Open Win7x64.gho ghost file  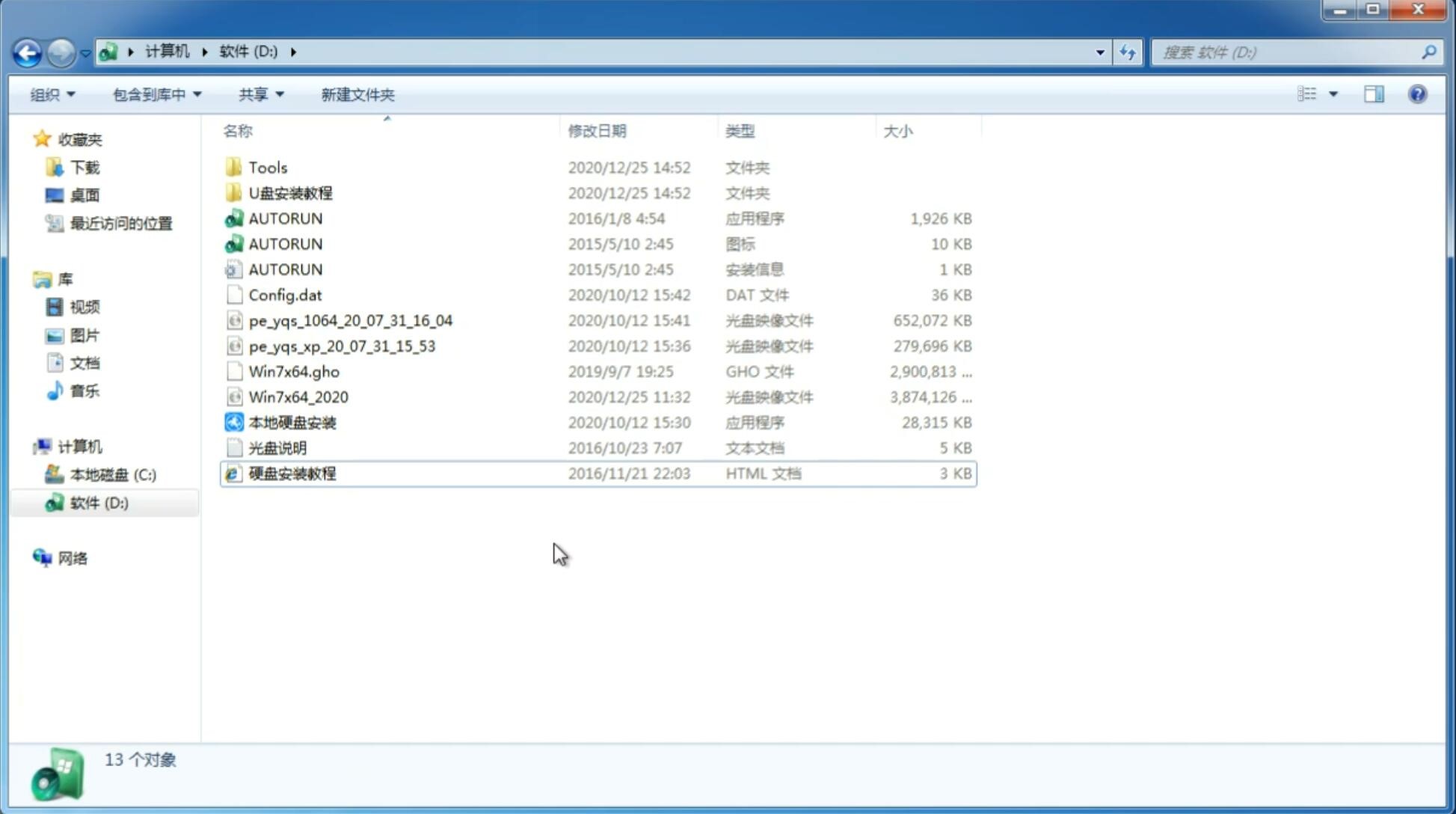click(x=294, y=371)
